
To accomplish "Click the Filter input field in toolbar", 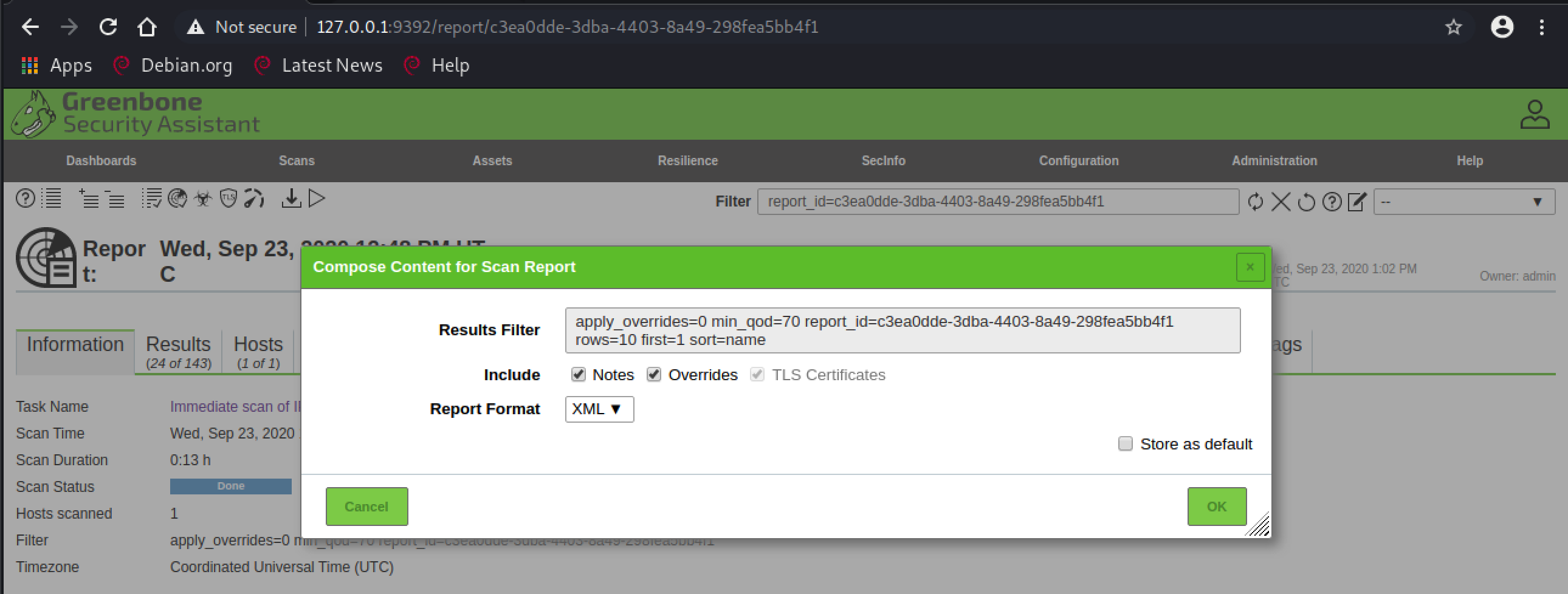I will [x=999, y=202].
